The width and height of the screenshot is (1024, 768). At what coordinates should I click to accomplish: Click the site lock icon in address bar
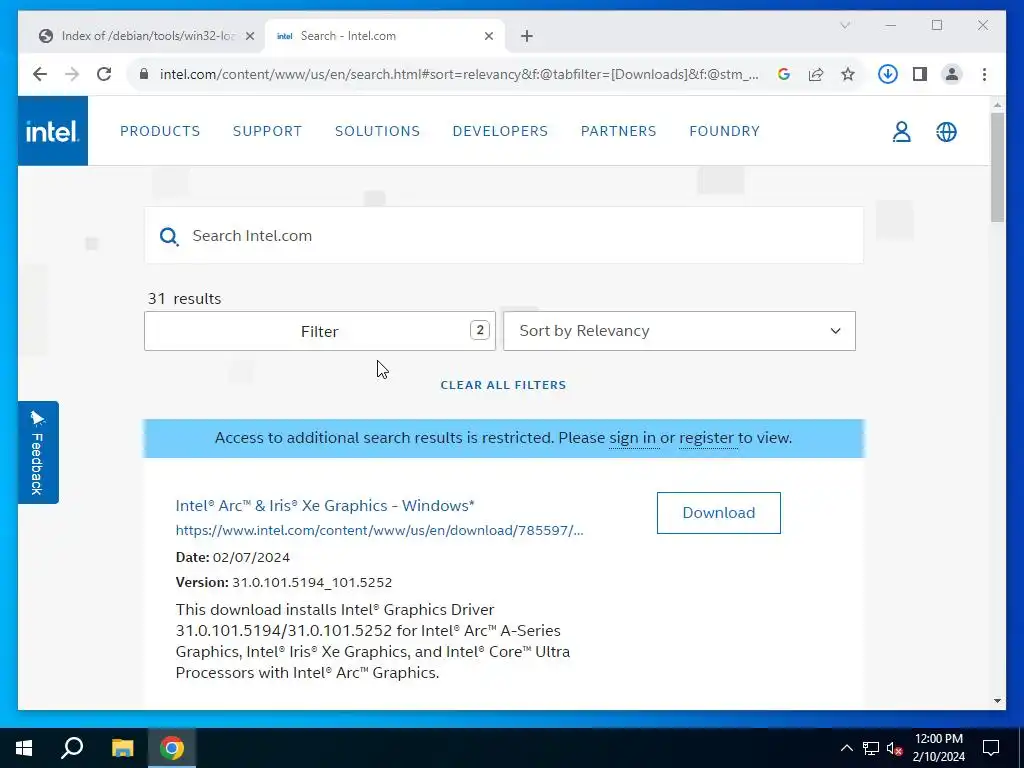tap(144, 74)
